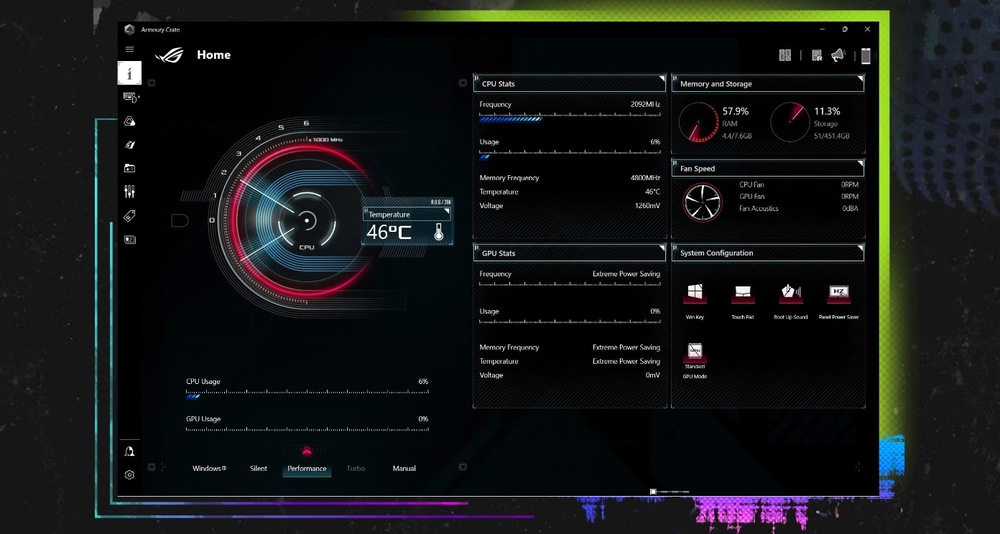The height and width of the screenshot is (534, 1000).
Task: Open the Scenario Profiles sidebar icon
Action: (130, 168)
